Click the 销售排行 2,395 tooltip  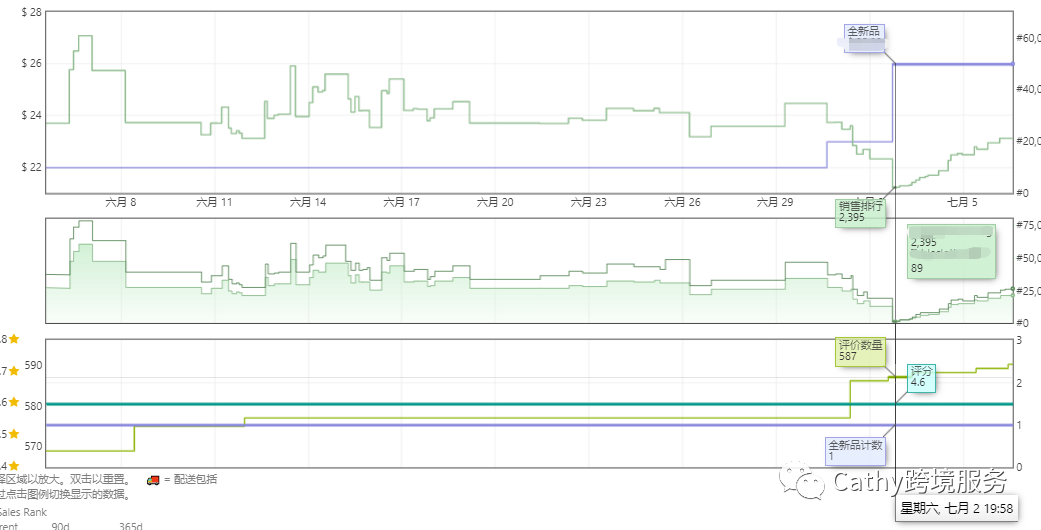click(x=860, y=212)
